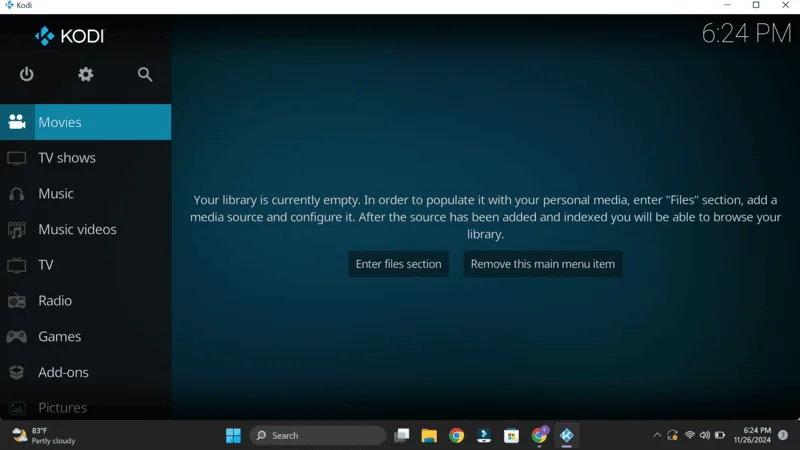Open Microsoft Store from the taskbar

[x=511, y=435]
